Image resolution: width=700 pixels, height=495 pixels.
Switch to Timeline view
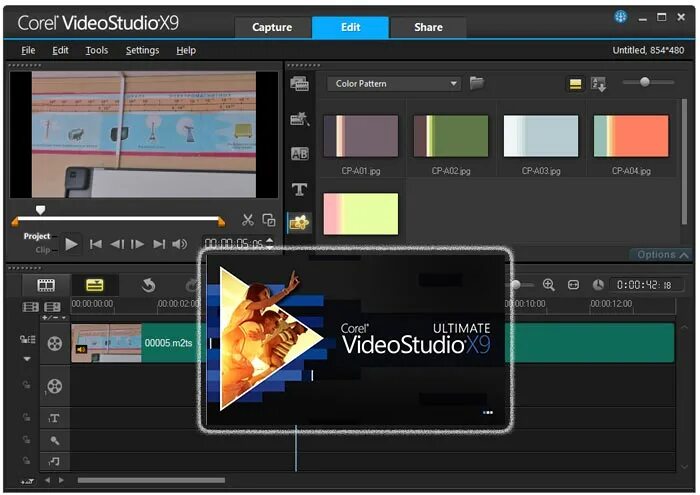click(x=95, y=285)
